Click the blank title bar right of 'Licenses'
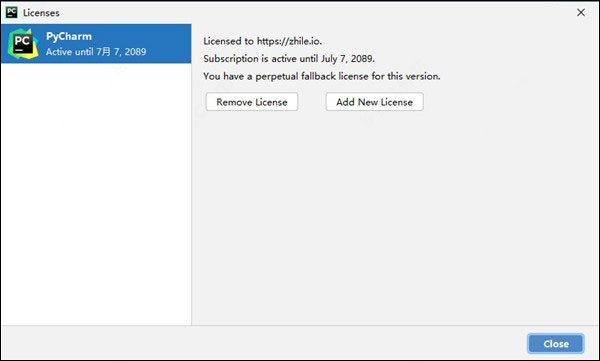 point(317,13)
